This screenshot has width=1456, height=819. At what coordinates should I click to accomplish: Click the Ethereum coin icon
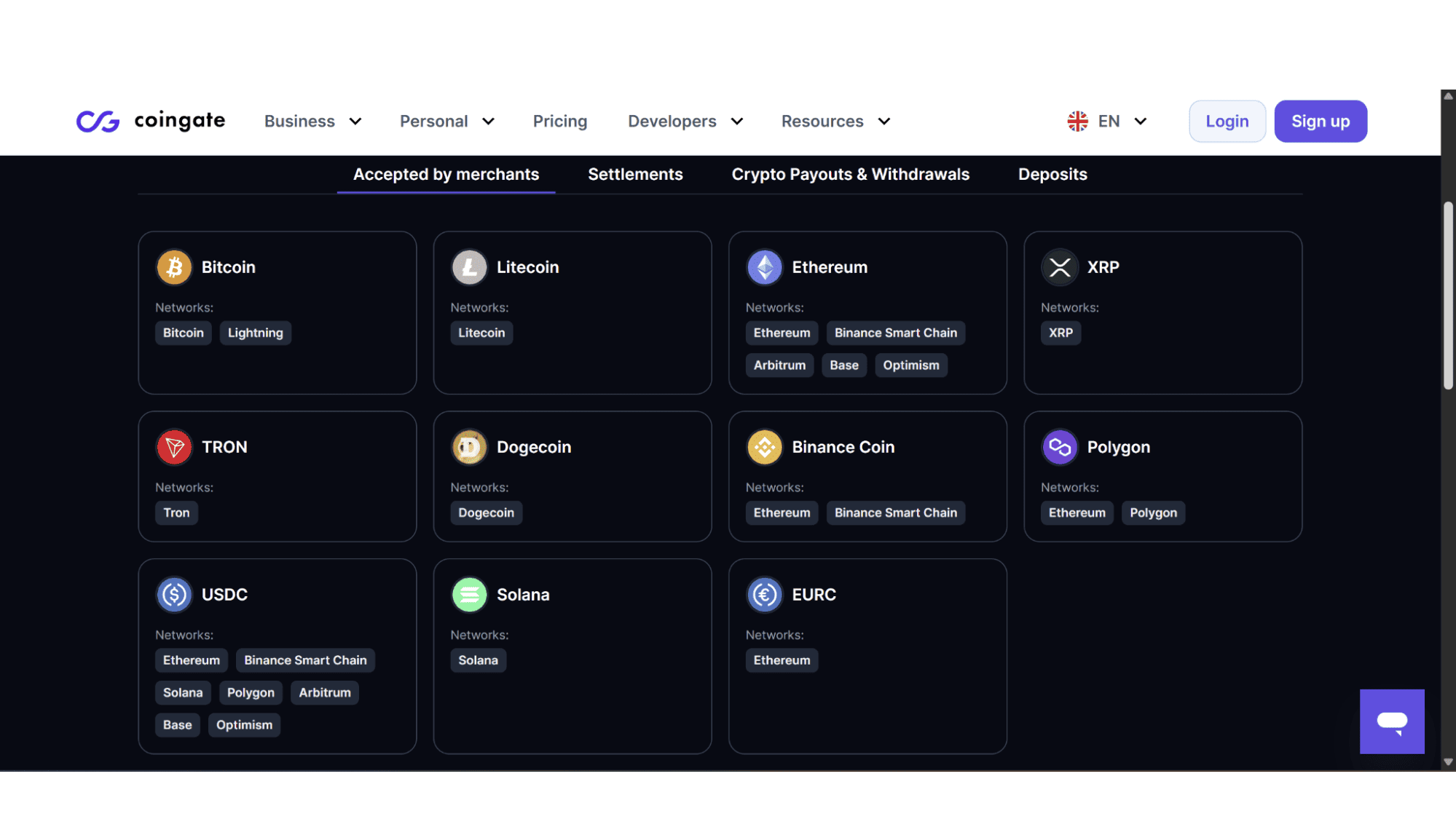pos(765,267)
